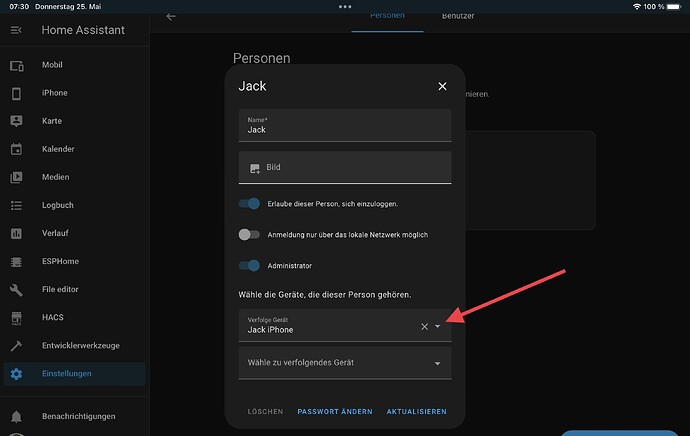Clear the Jack iPhone tracked device
Screen dimensions: 690x436
(x=424, y=326)
